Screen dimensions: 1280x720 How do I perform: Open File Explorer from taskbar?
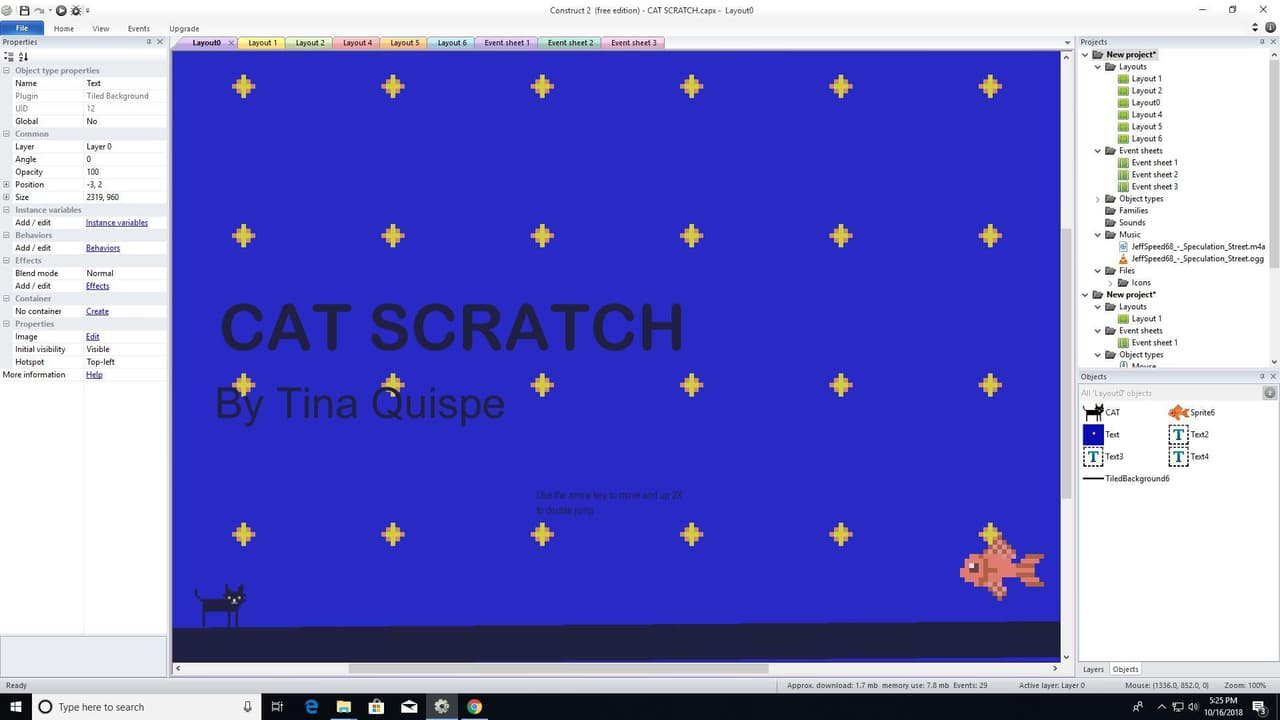click(343, 707)
